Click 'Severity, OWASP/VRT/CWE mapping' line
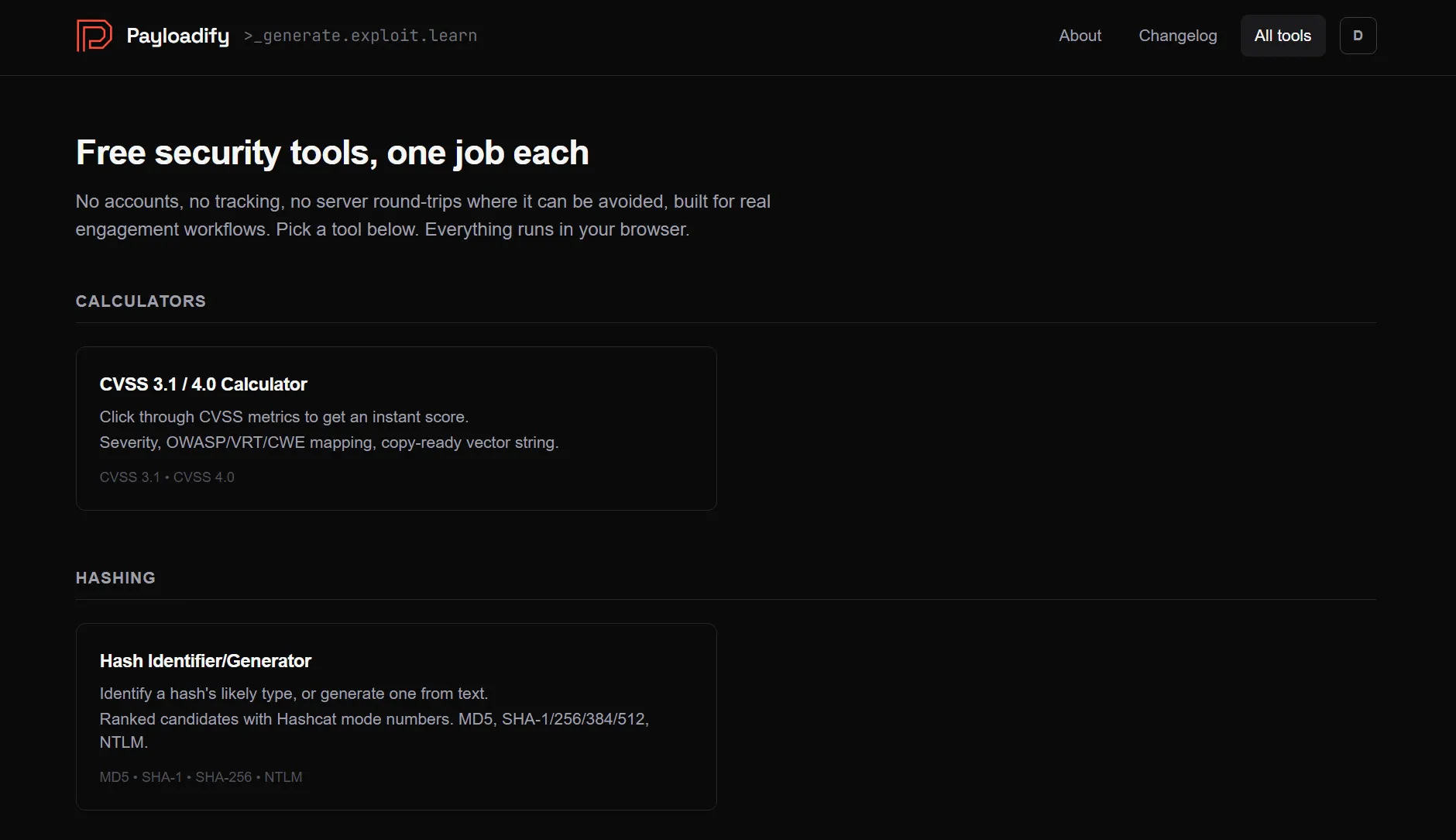The image size is (1456, 840). click(329, 442)
